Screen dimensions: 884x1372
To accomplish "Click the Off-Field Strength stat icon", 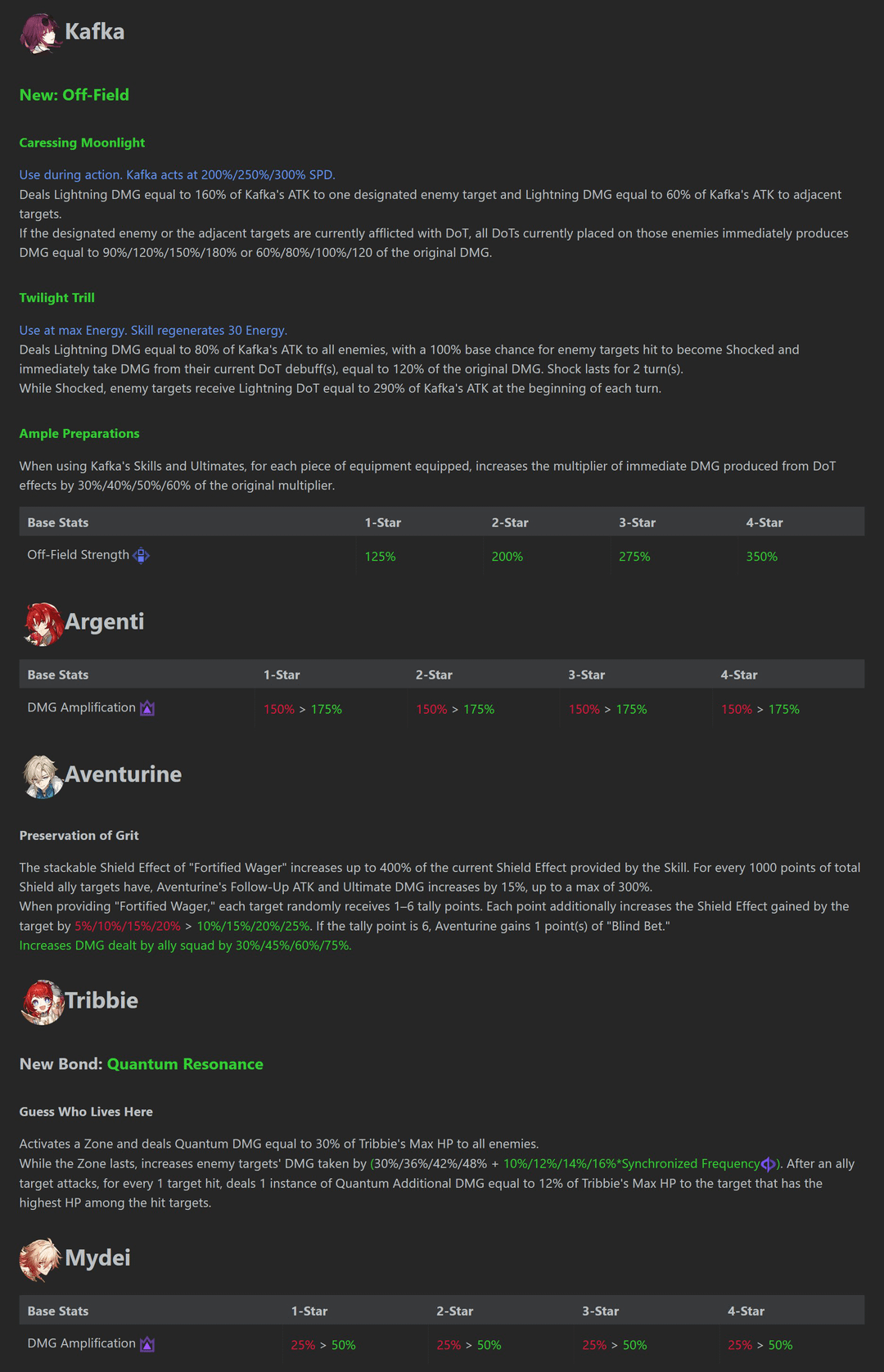I will (x=142, y=556).
